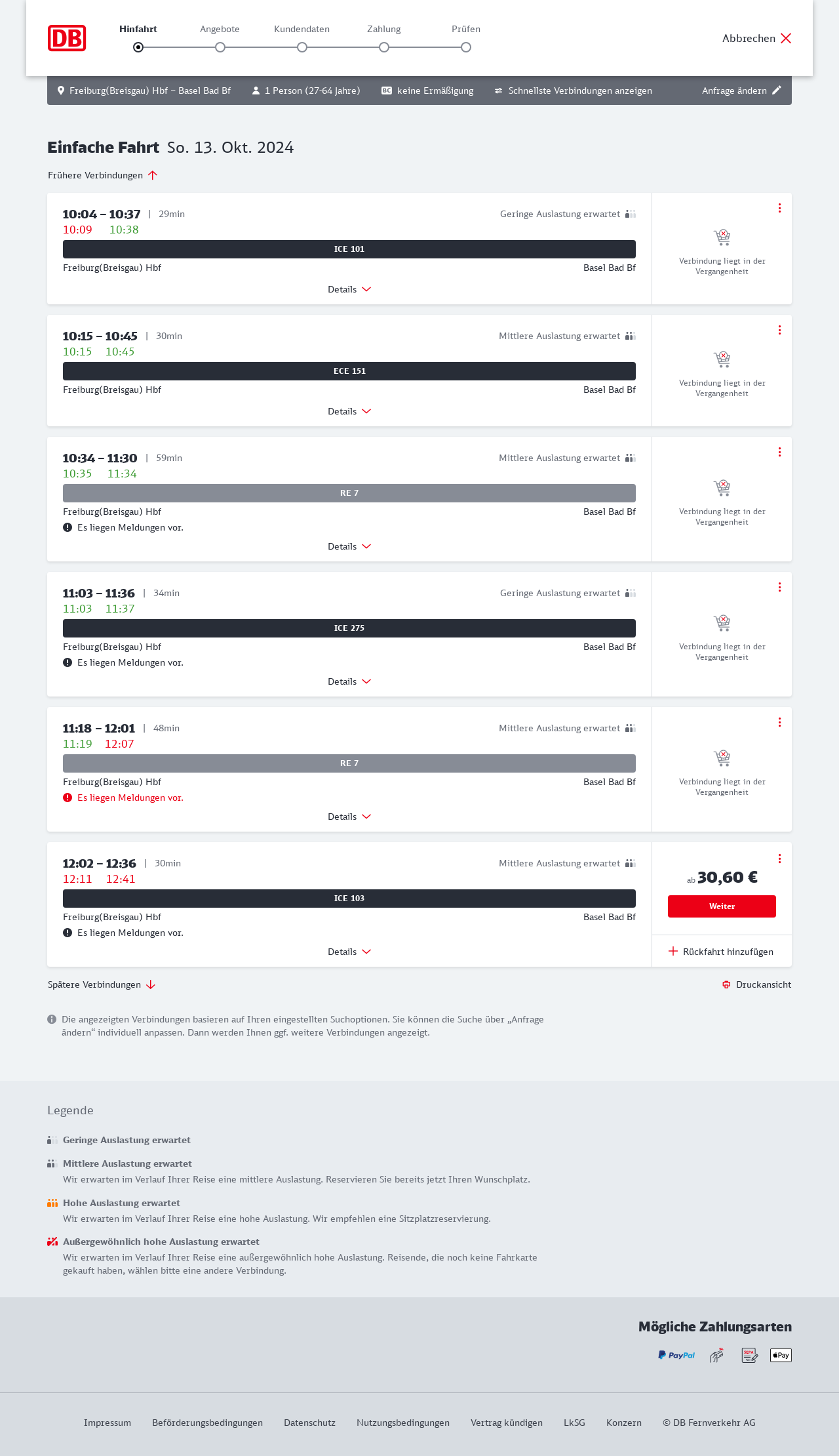Open three-dot menu for ICE 103 connection

click(779, 859)
